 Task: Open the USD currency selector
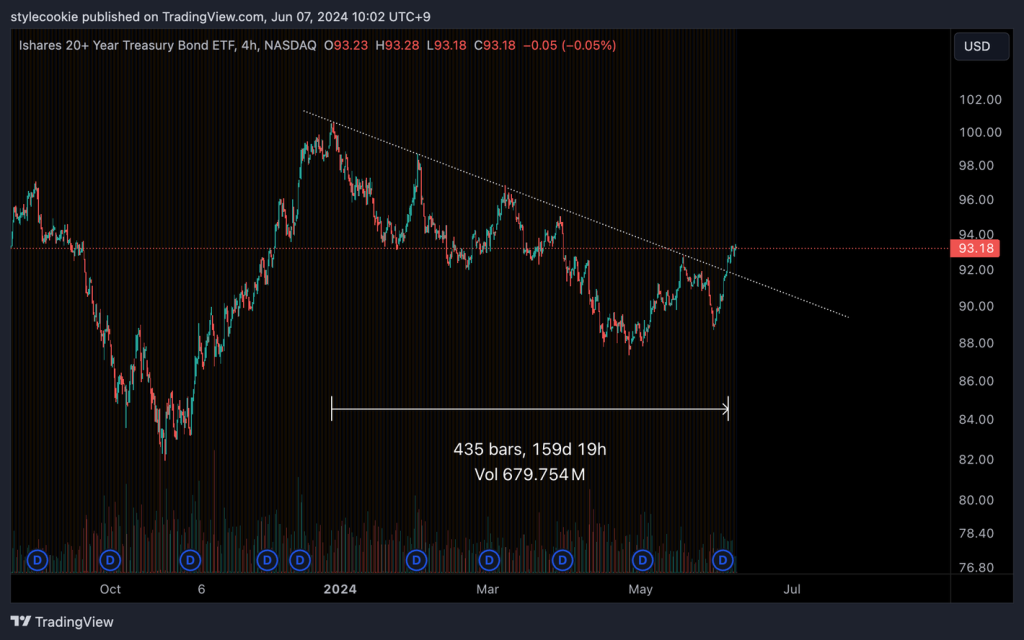(x=977, y=46)
